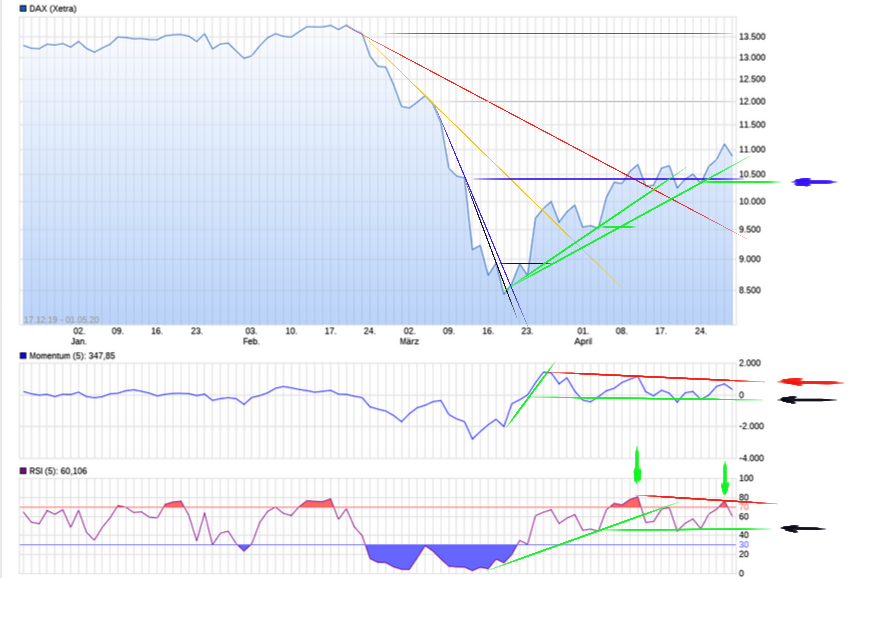Click the red 70 RSI threshold label
The image size is (896, 640).
pos(743,507)
